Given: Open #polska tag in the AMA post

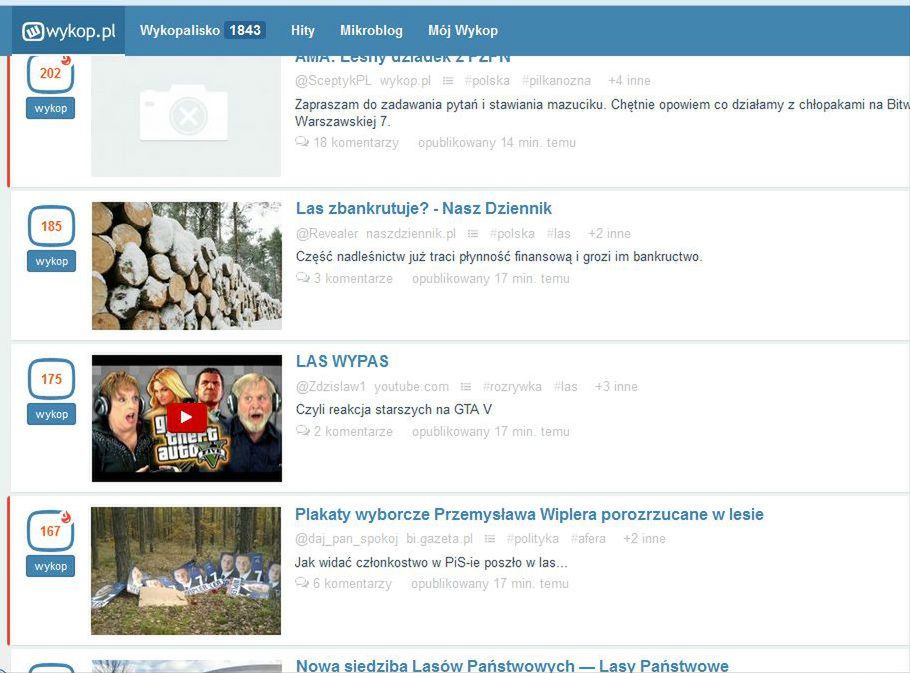Looking at the screenshot, I should coord(487,81).
